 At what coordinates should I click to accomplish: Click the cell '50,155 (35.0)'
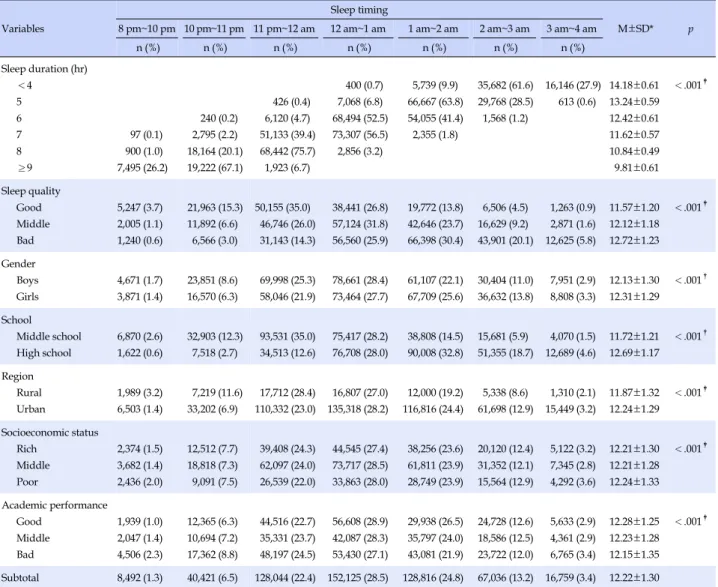point(283,207)
